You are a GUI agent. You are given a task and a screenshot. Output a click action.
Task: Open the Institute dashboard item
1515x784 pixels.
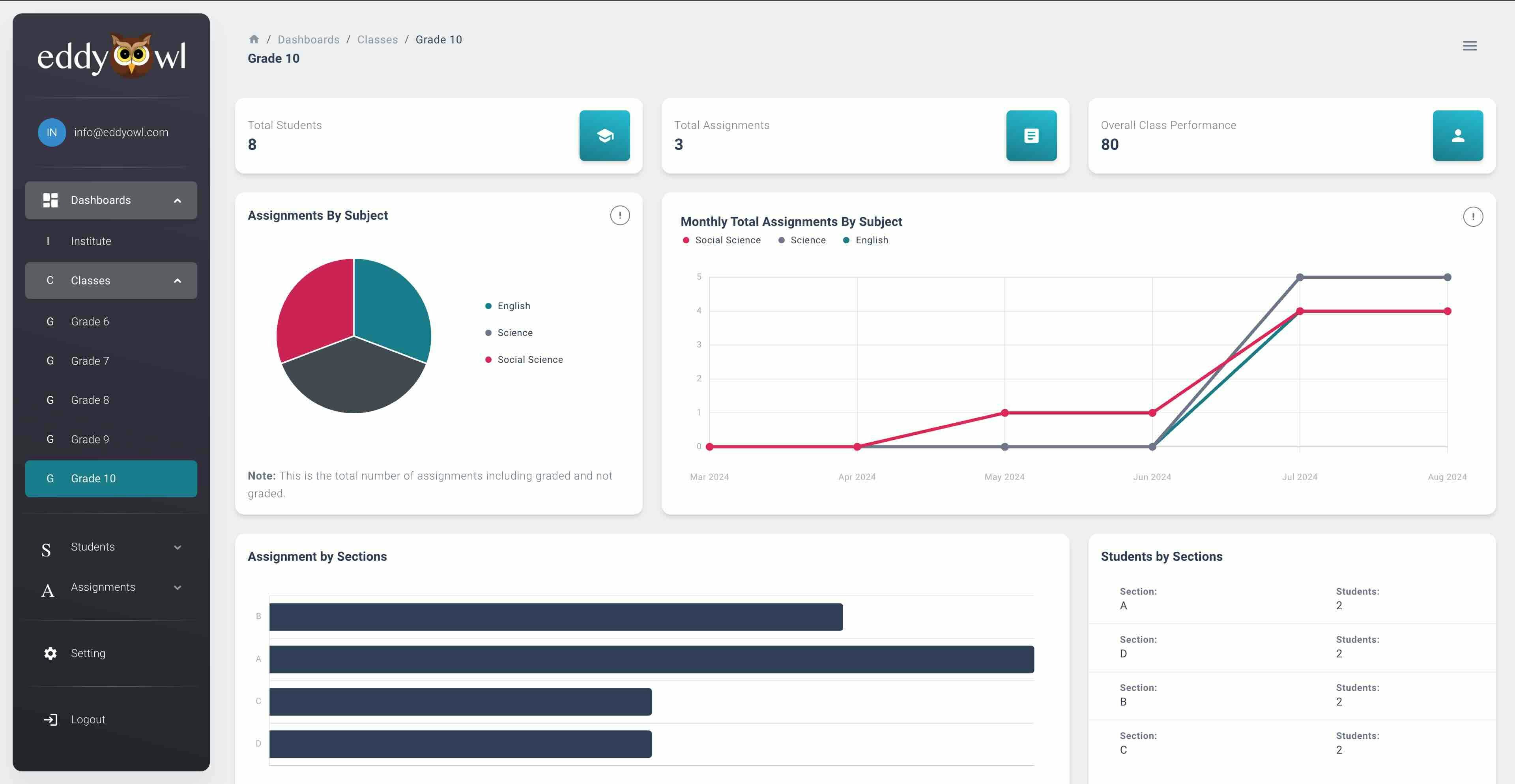[x=91, y=241]
